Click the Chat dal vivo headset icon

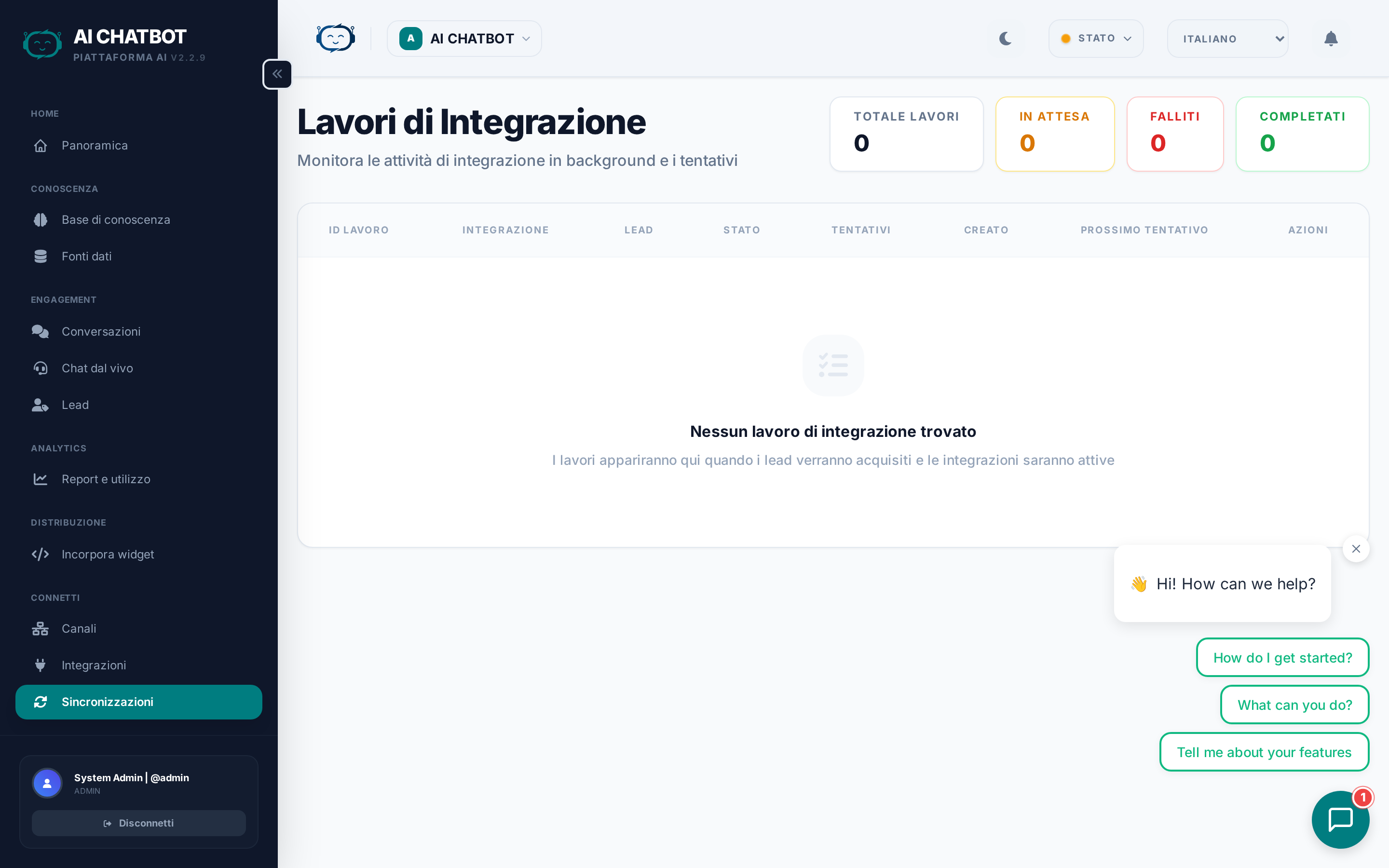[x=40, y=368]
